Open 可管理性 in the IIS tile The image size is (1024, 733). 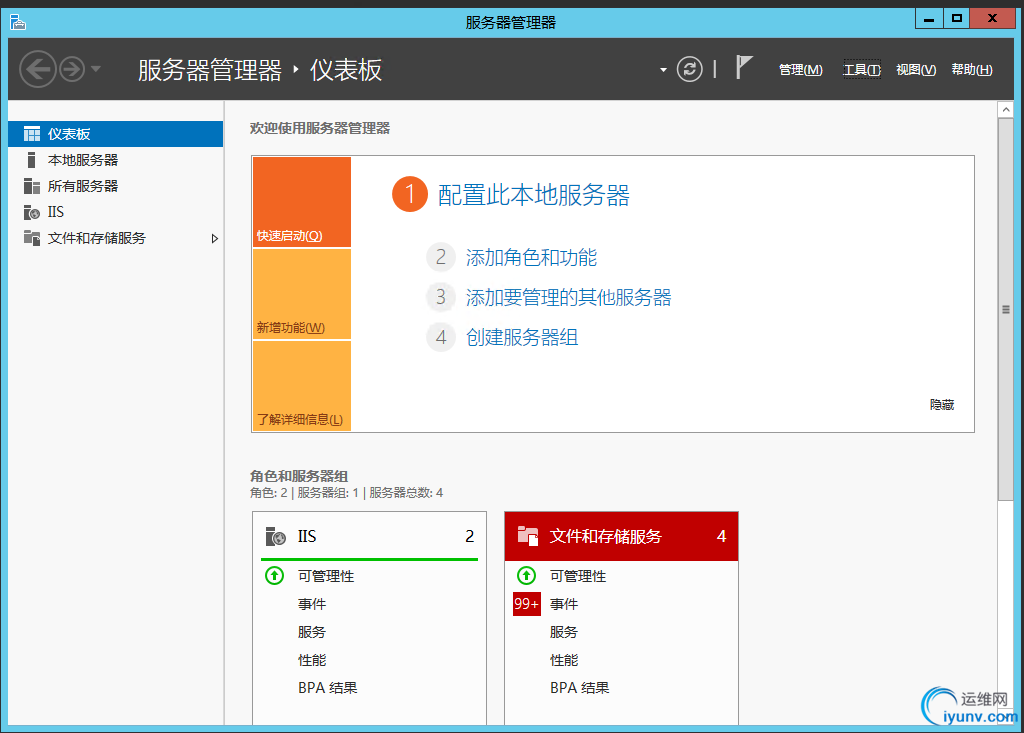[x=326, y=576]
